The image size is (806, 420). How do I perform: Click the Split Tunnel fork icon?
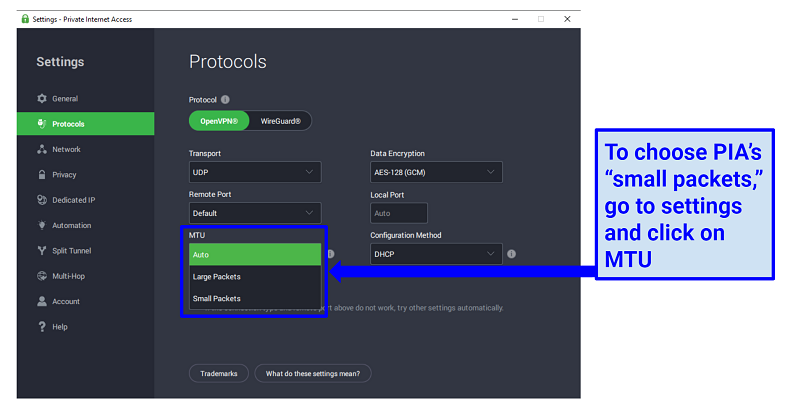click(x=42, y=250)
